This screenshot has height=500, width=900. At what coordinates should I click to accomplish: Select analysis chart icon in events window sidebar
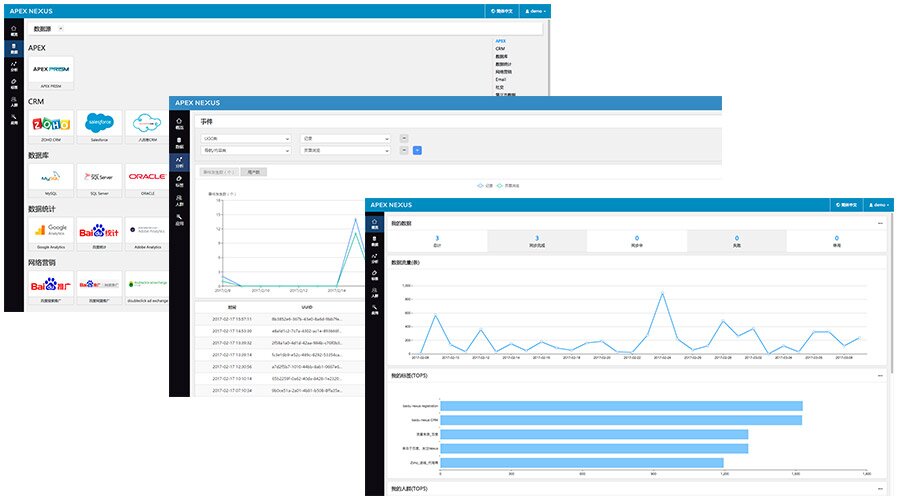pyautogui.click(x=179, y=162)
